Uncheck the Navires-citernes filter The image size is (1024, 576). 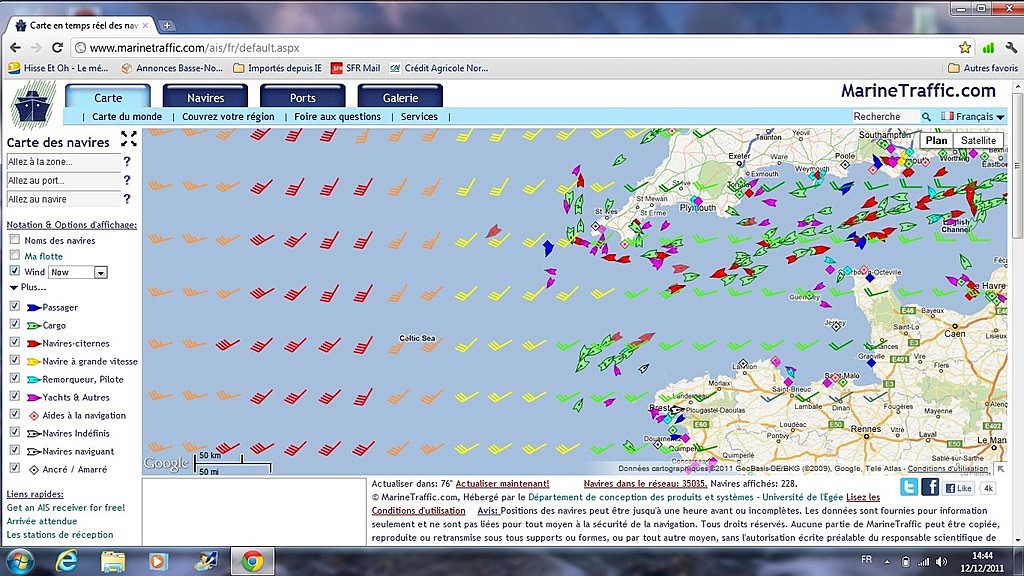14,342
